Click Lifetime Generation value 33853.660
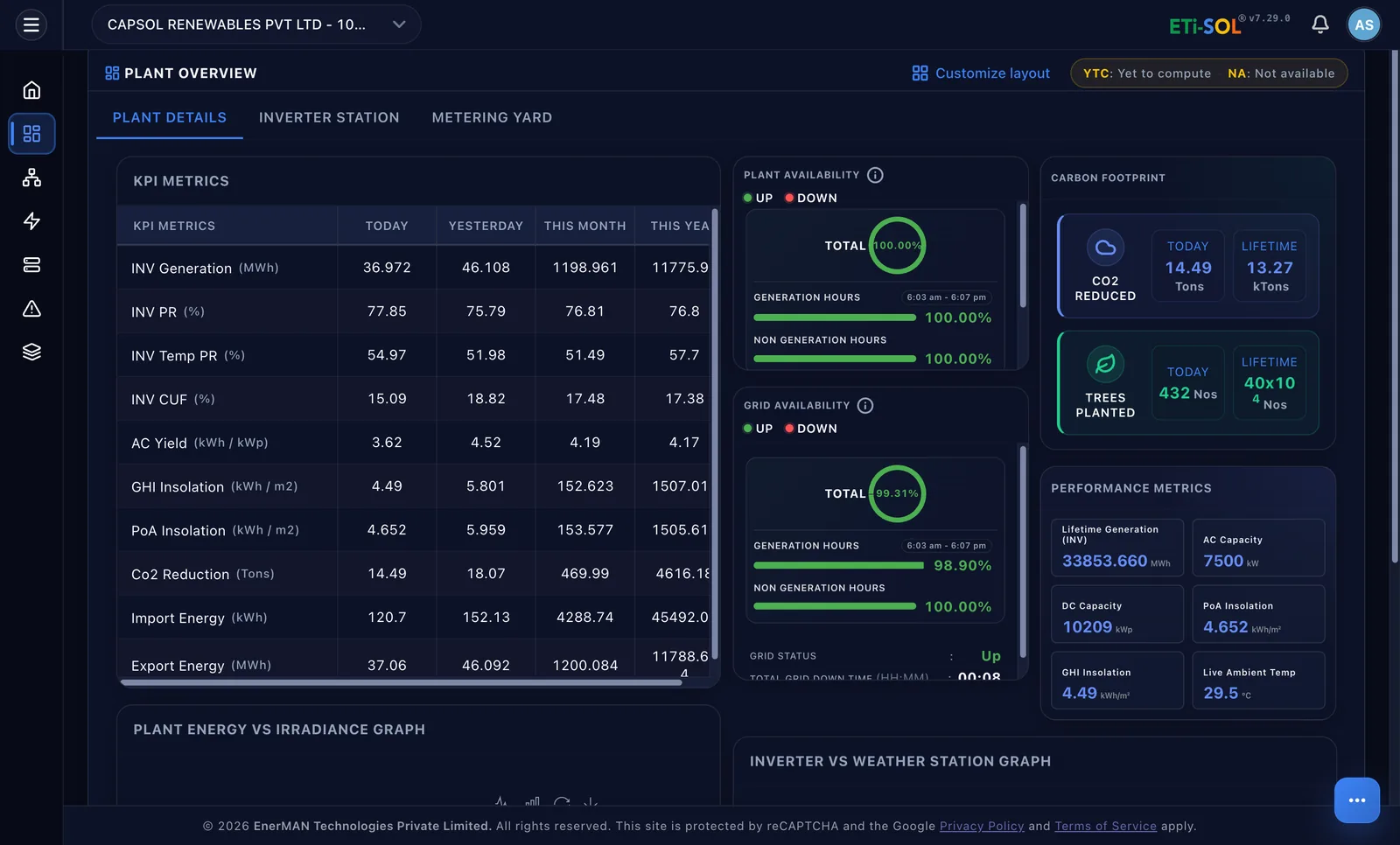 (1104, 562)
